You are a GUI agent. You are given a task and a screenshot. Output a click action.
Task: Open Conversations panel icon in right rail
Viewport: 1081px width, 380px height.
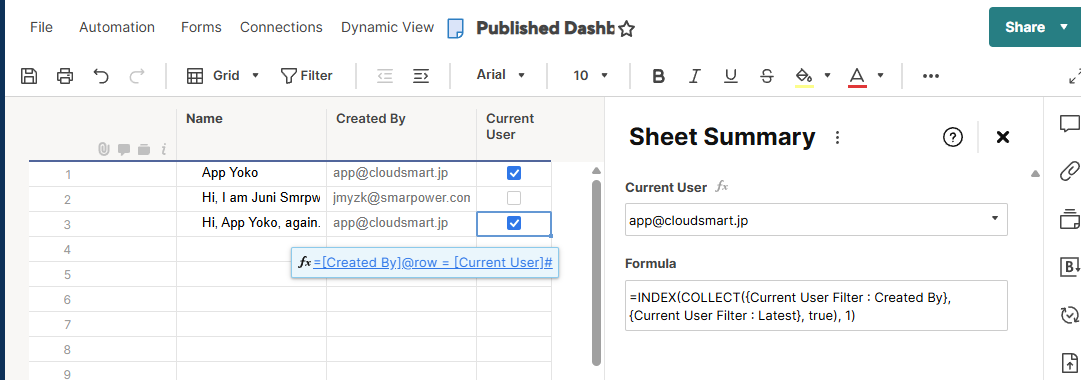tap(1069, 124)
